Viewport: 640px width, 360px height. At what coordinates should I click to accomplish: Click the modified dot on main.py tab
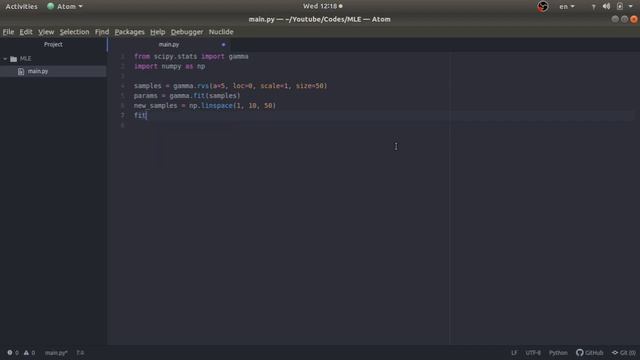[x=223, y=44]
